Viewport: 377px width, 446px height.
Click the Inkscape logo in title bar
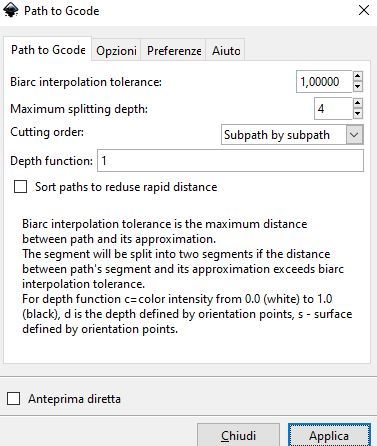(x=10, y=9)
